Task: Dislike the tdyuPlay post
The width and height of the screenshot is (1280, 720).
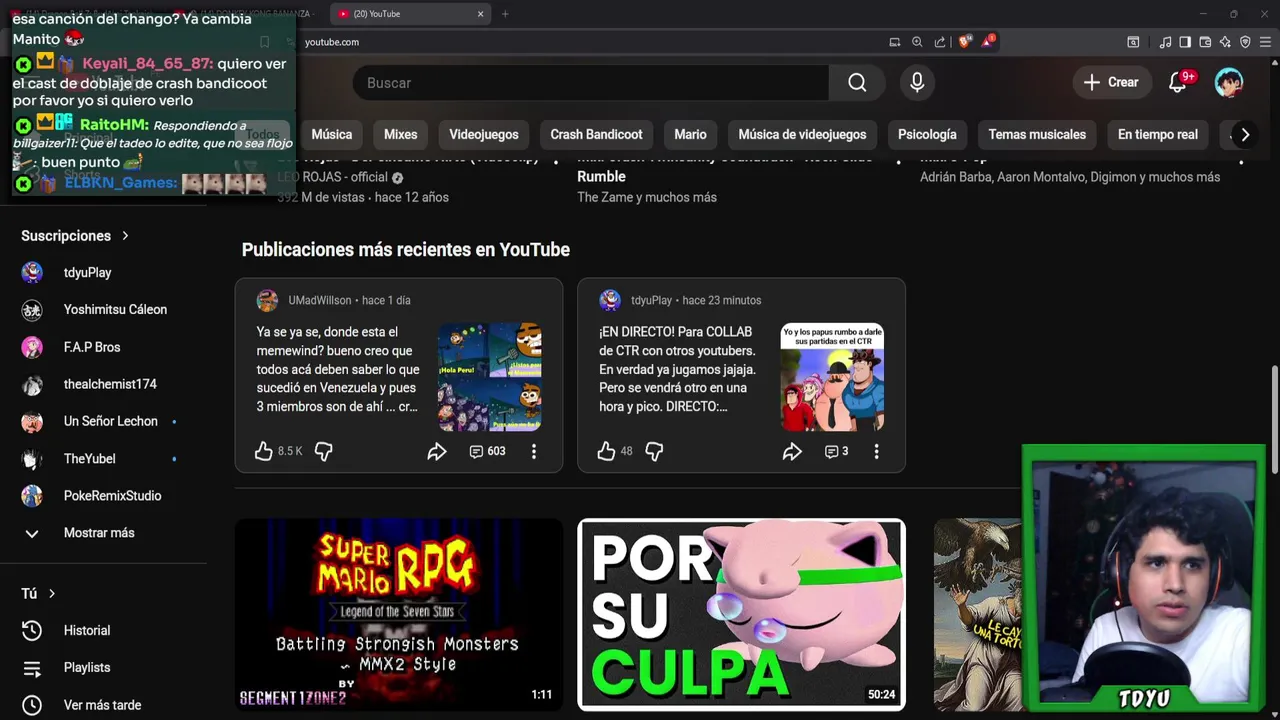Action: pos(654,451)
